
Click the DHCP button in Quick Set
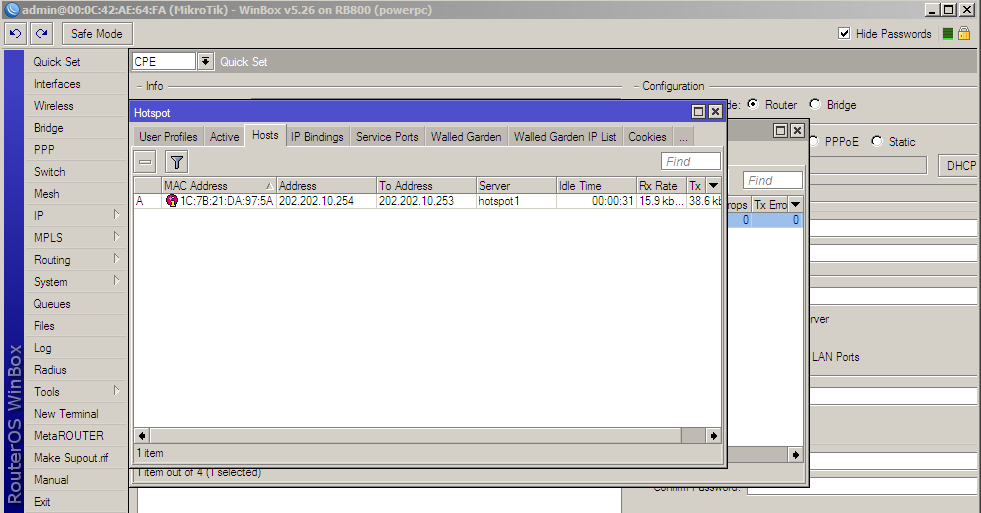(x=960, y=166)
